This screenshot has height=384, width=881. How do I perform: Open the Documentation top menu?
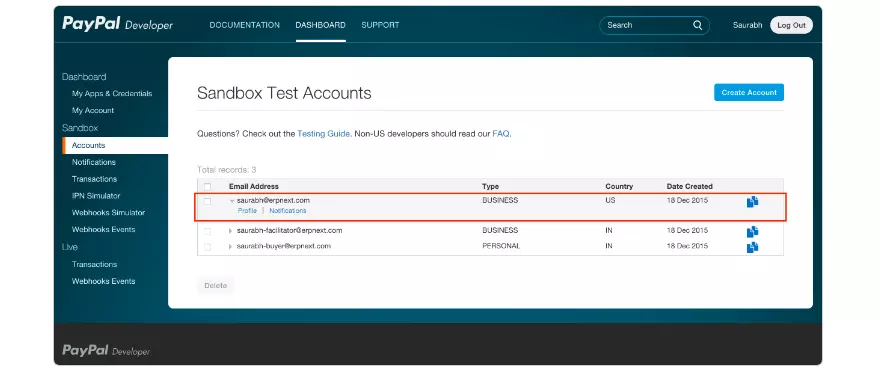coord(244,25)
